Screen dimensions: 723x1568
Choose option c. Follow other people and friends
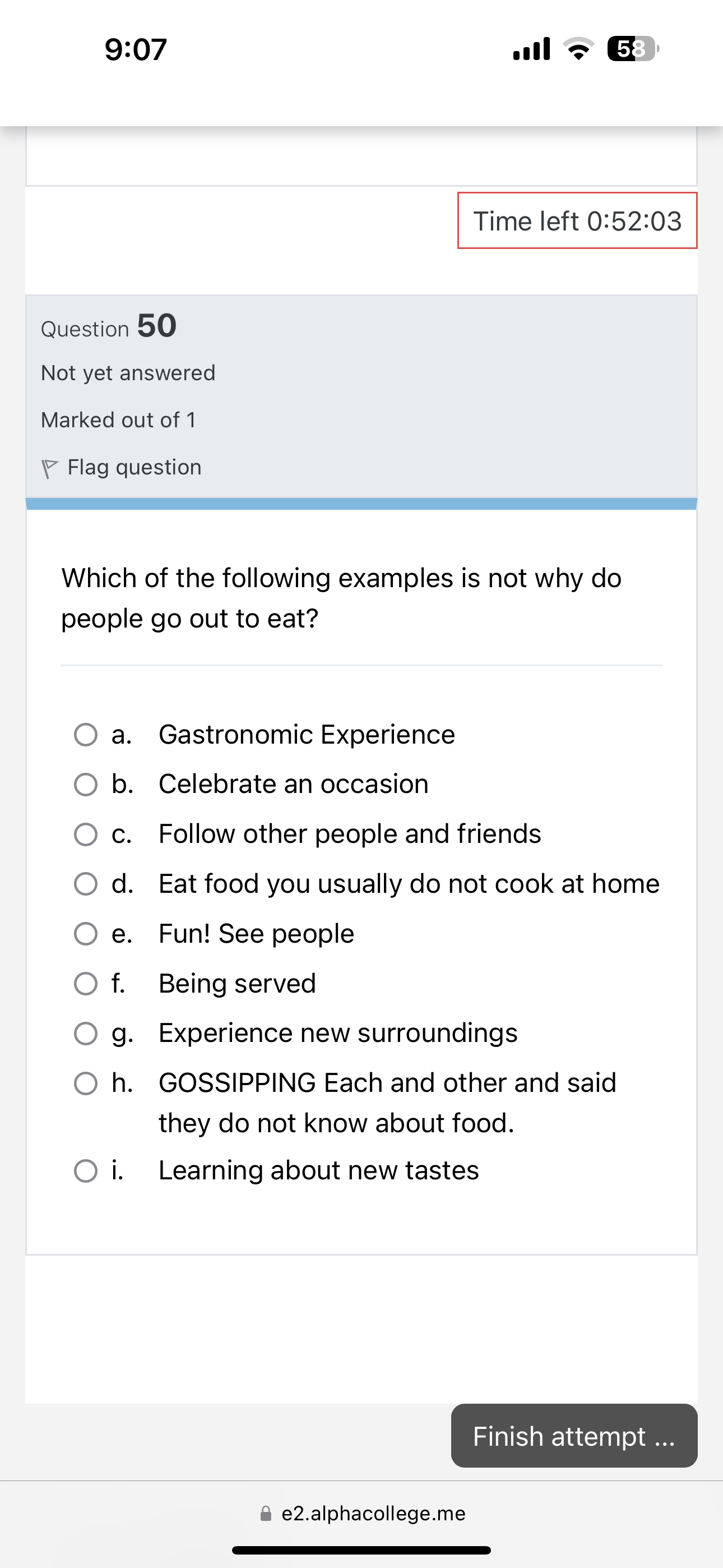pyautogui.click(x=86, y=834)
